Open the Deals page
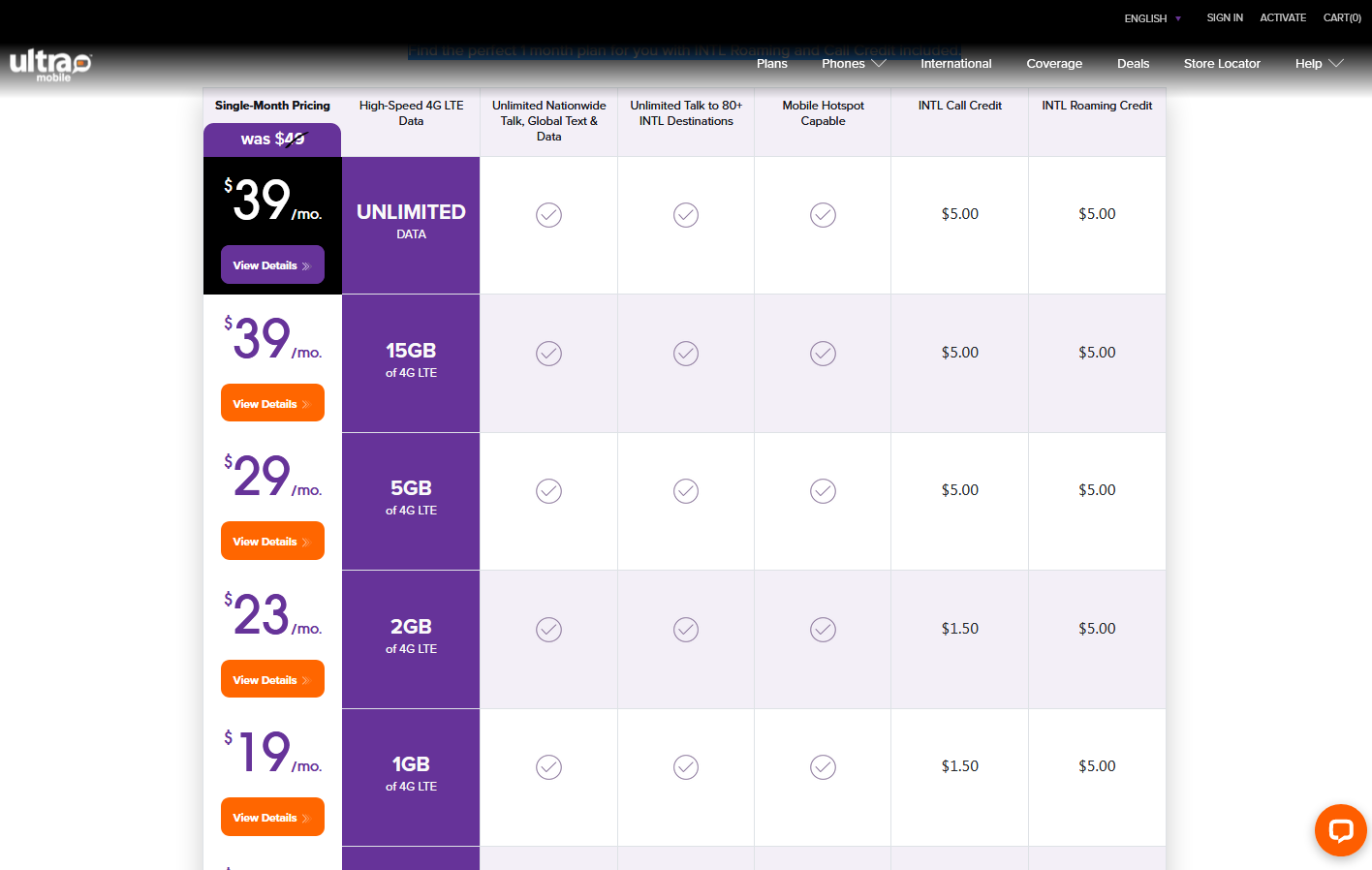This screenshot has height=870, width=1372. click(x=1133, y=64)
